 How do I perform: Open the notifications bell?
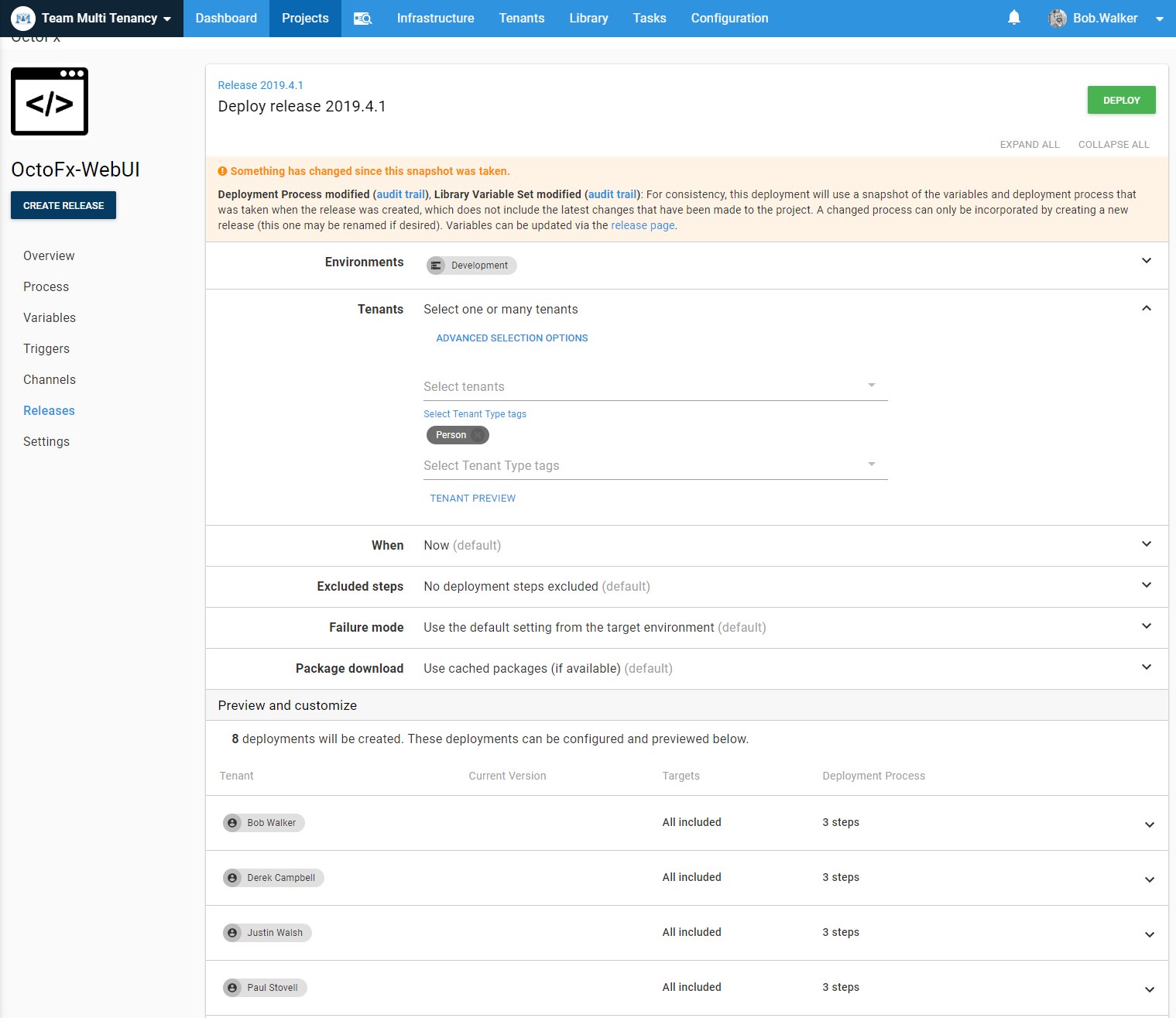1013,18
